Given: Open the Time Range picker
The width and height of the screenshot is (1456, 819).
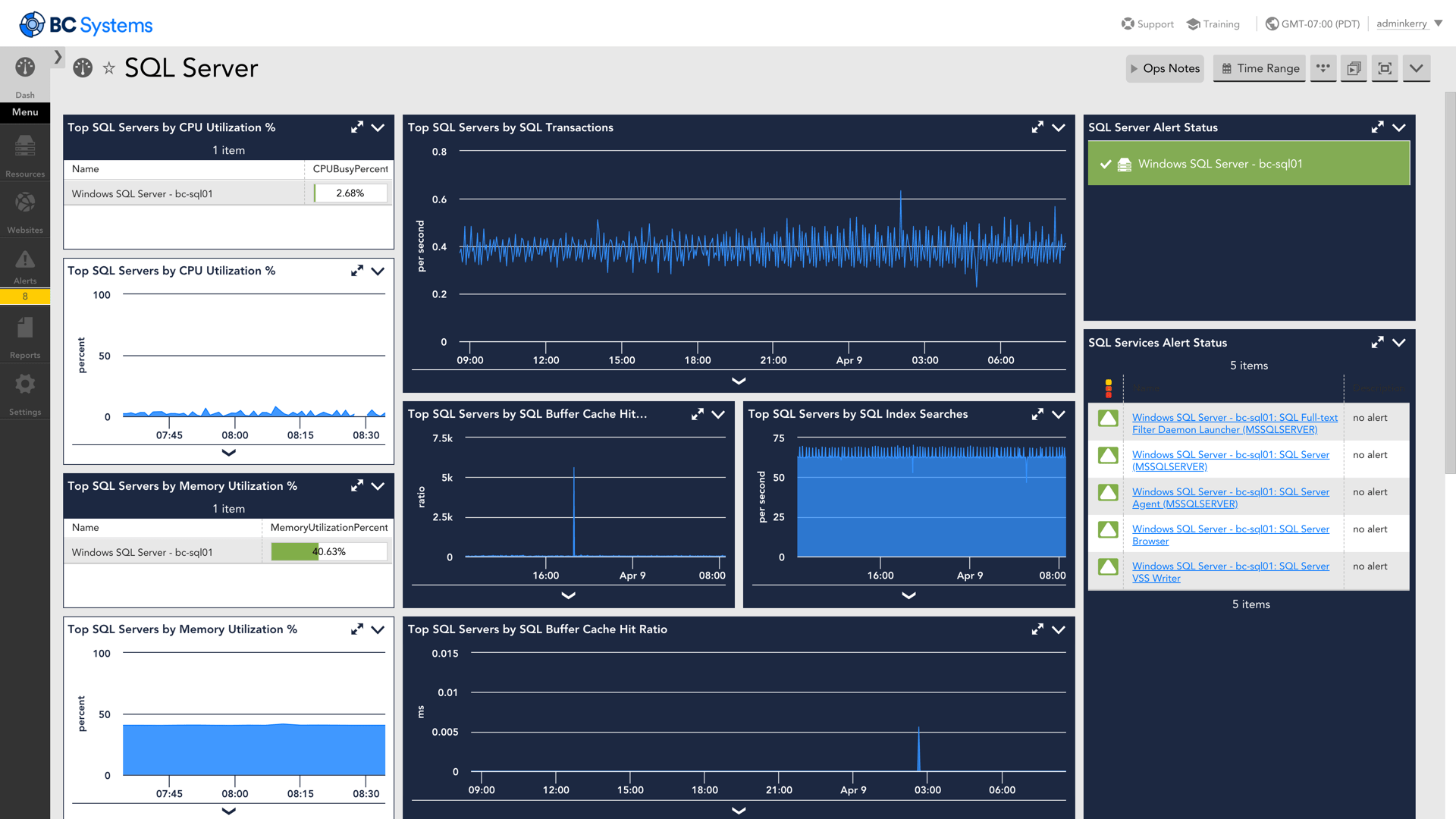Looking at the screenshot, I should click(1259, 68).
